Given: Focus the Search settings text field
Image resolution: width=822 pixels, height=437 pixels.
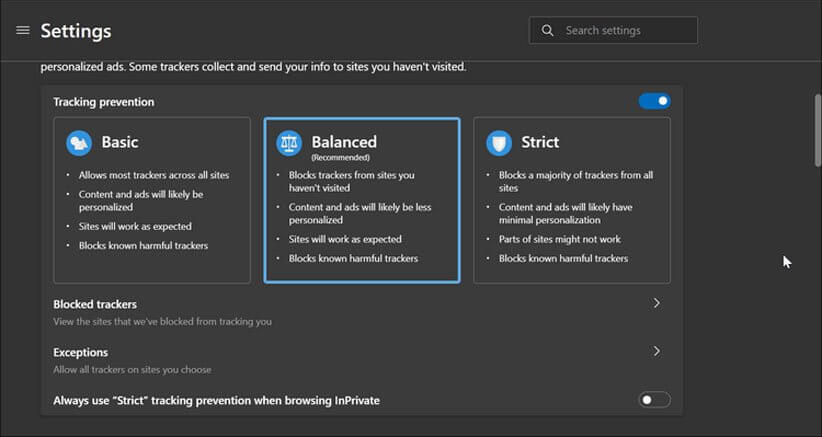Looking at the screenshot, I should click(x=625, y=31).
